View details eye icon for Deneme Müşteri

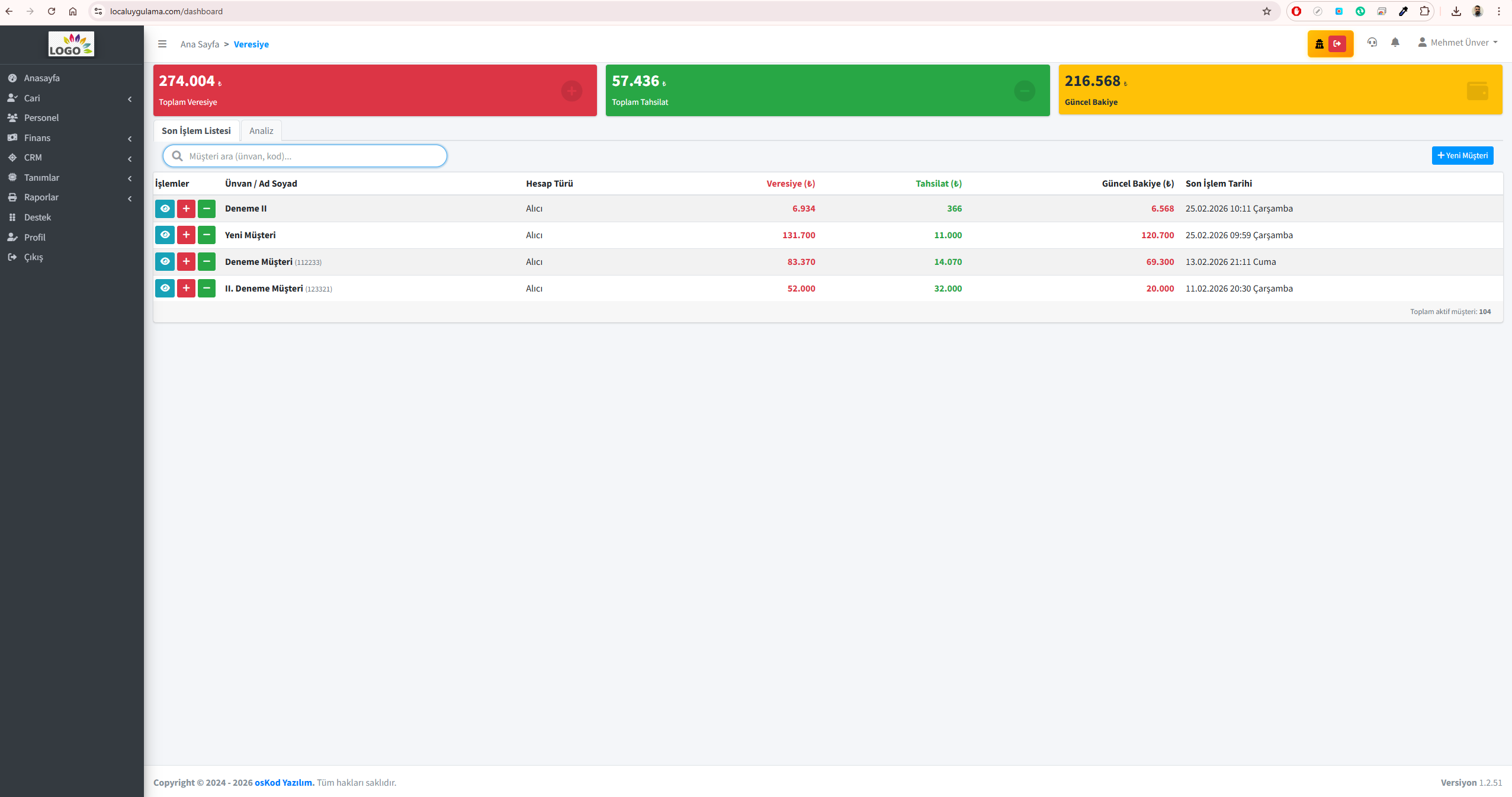tap(165, 262)
